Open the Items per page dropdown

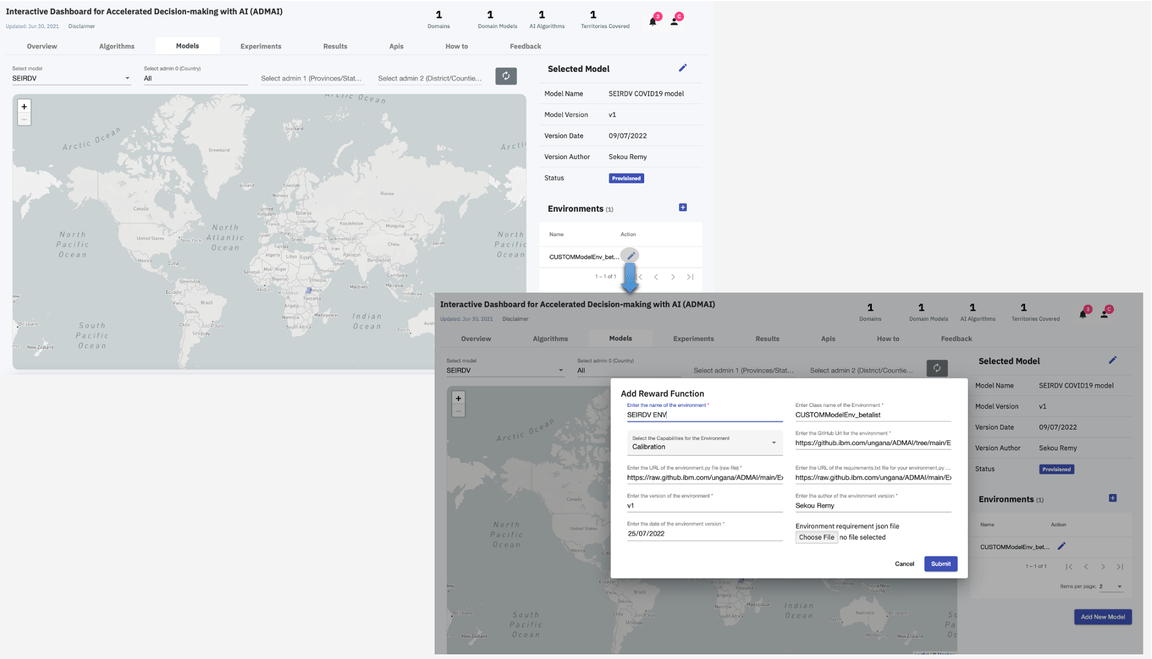[x=1110, y=586]
